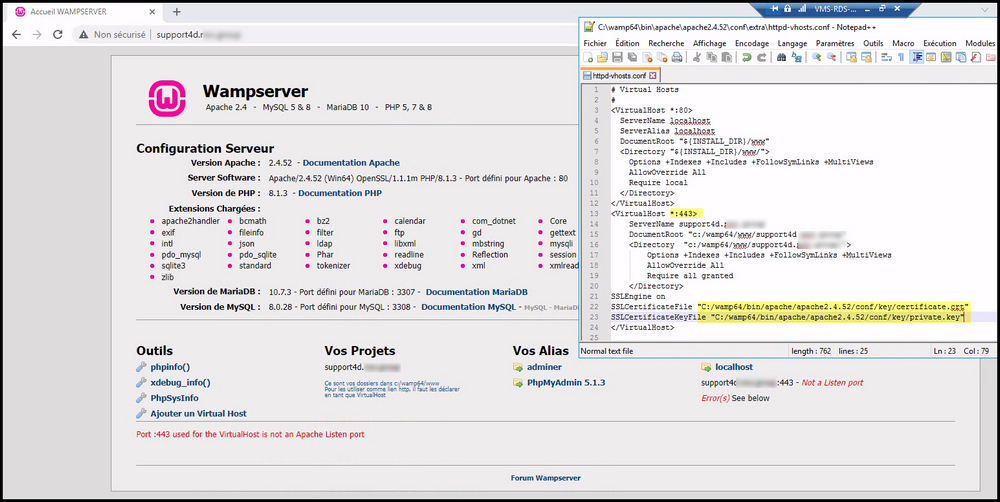Click the Copy icon in Notepad++ toolbar

[712, 58]
